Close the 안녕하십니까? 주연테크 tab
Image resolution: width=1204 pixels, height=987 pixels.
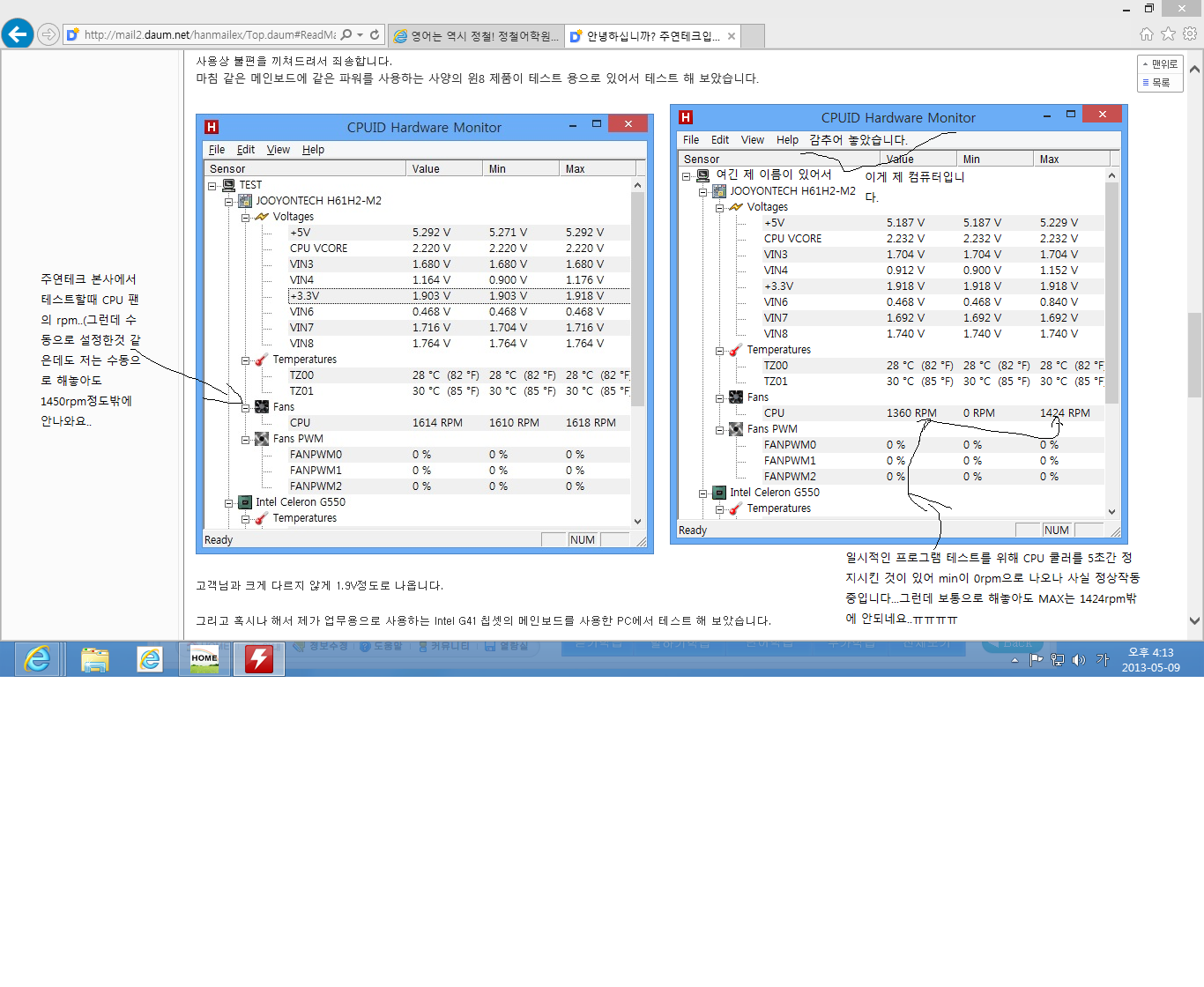tap(732, 36)
